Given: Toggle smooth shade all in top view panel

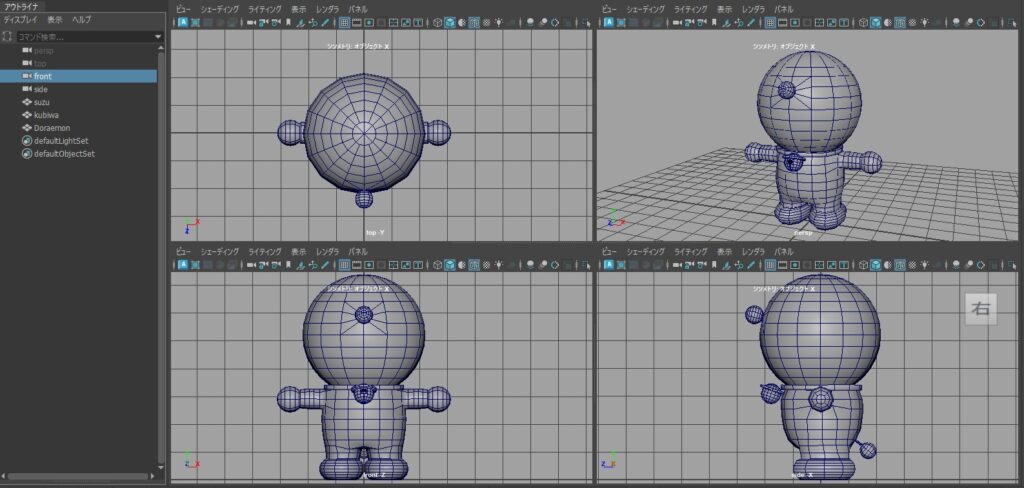Looking at the screenshot, I should click(x=449, y=22).
